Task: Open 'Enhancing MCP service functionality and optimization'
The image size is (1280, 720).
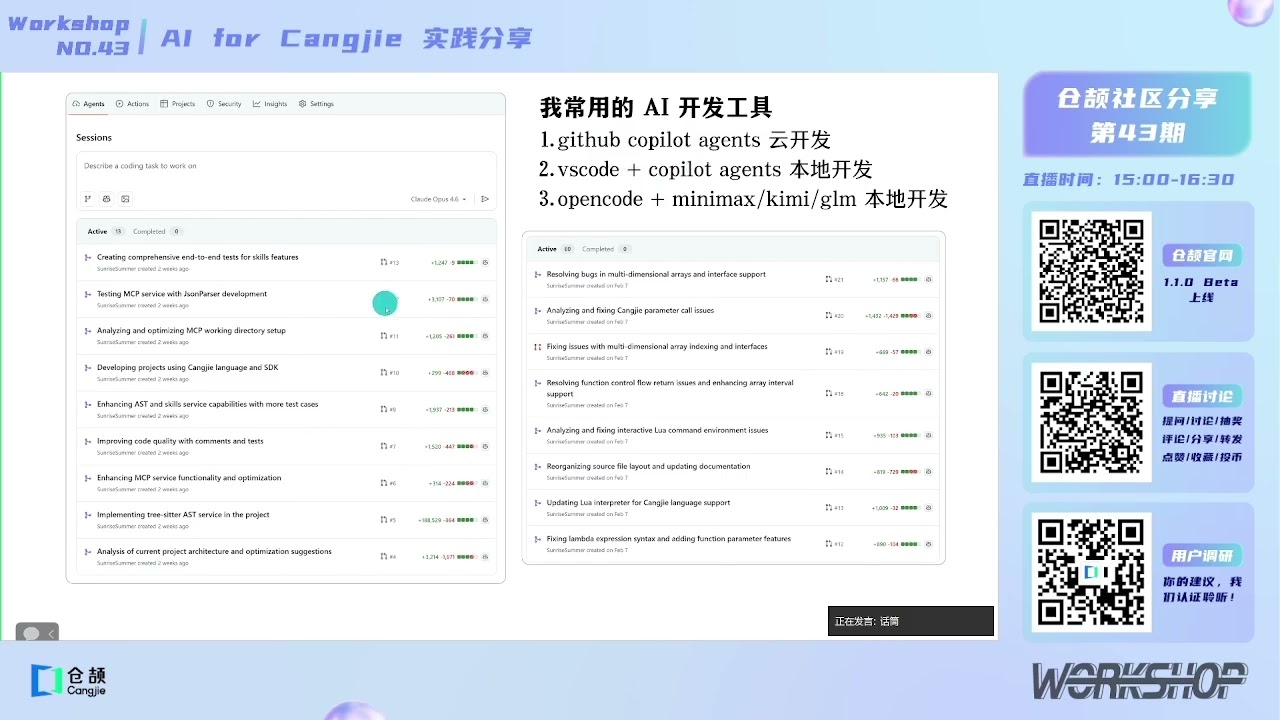Action: (189, 478)
